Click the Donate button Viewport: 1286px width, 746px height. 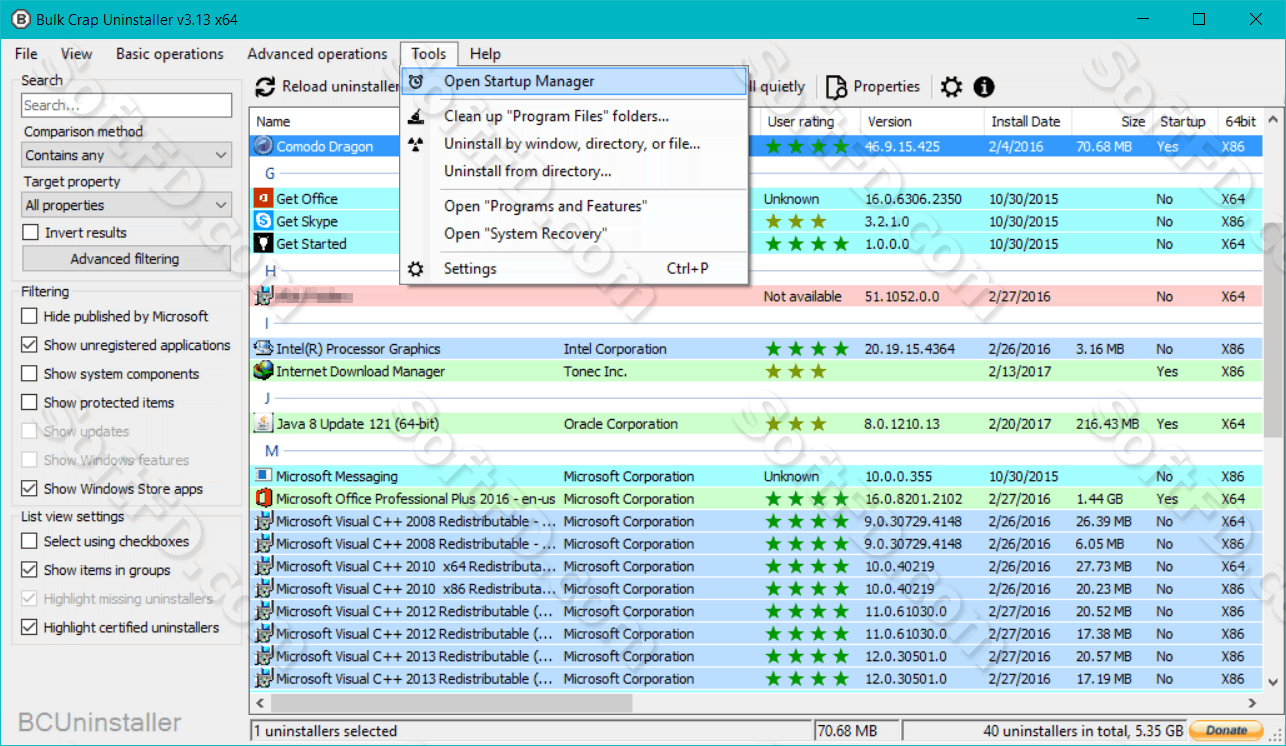(x=1226, y=730)
